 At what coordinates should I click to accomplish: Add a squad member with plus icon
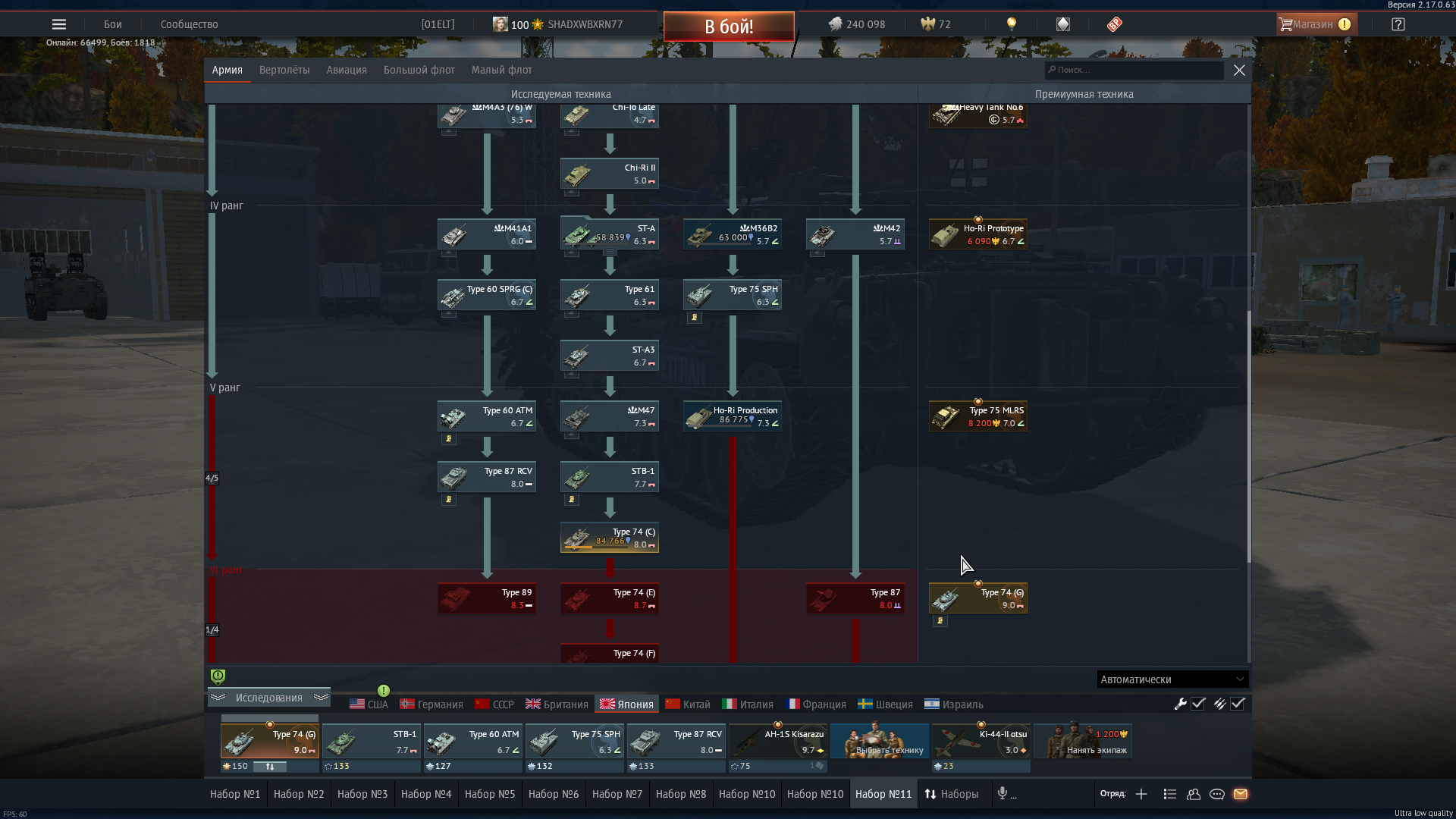coord(1141,794)
